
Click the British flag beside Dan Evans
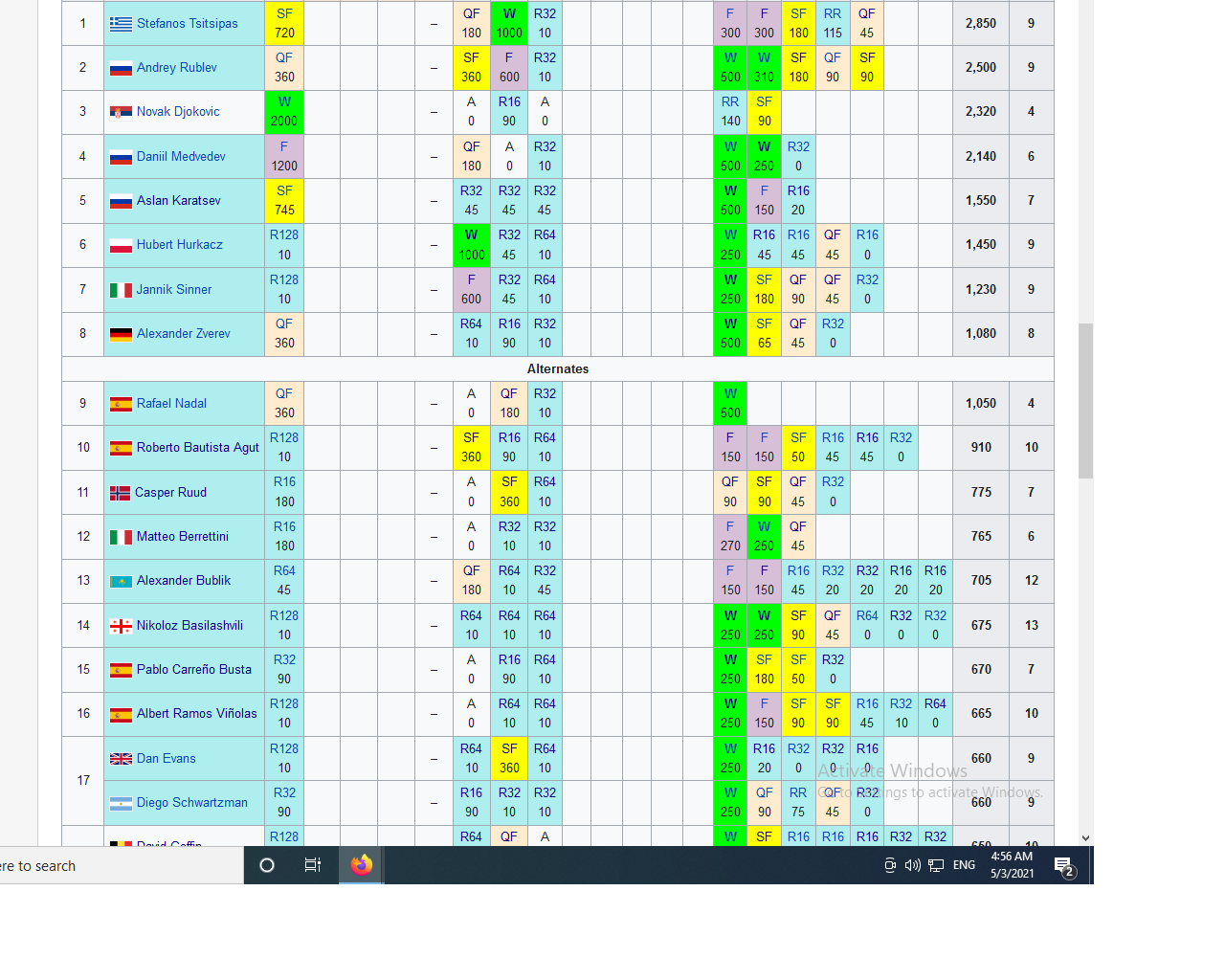pos(121,759)
